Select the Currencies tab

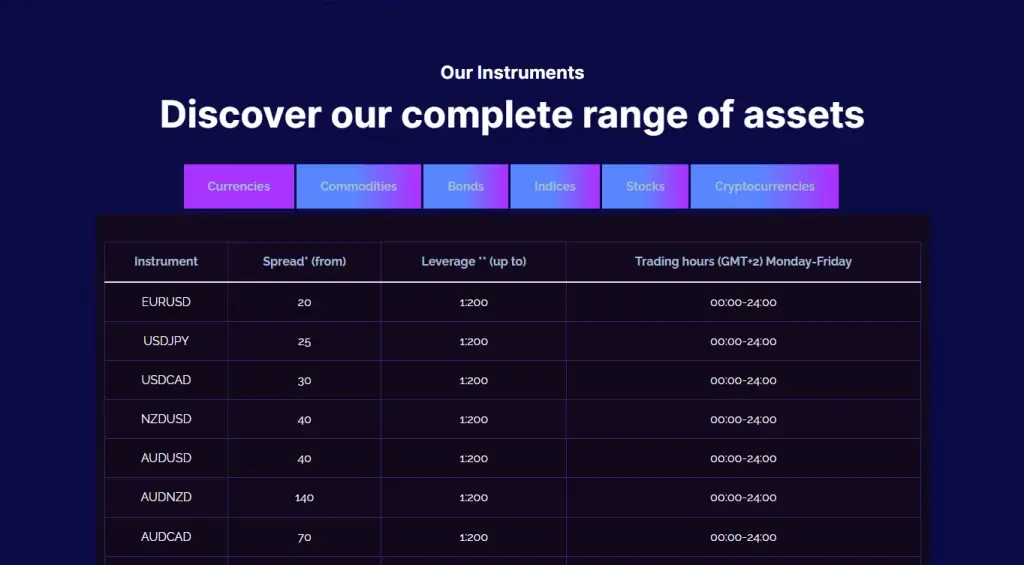[239, 186]
